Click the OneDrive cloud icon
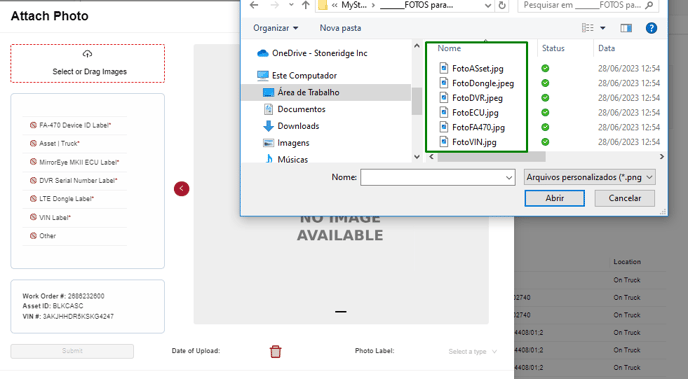688x379 pixels. 263,53
